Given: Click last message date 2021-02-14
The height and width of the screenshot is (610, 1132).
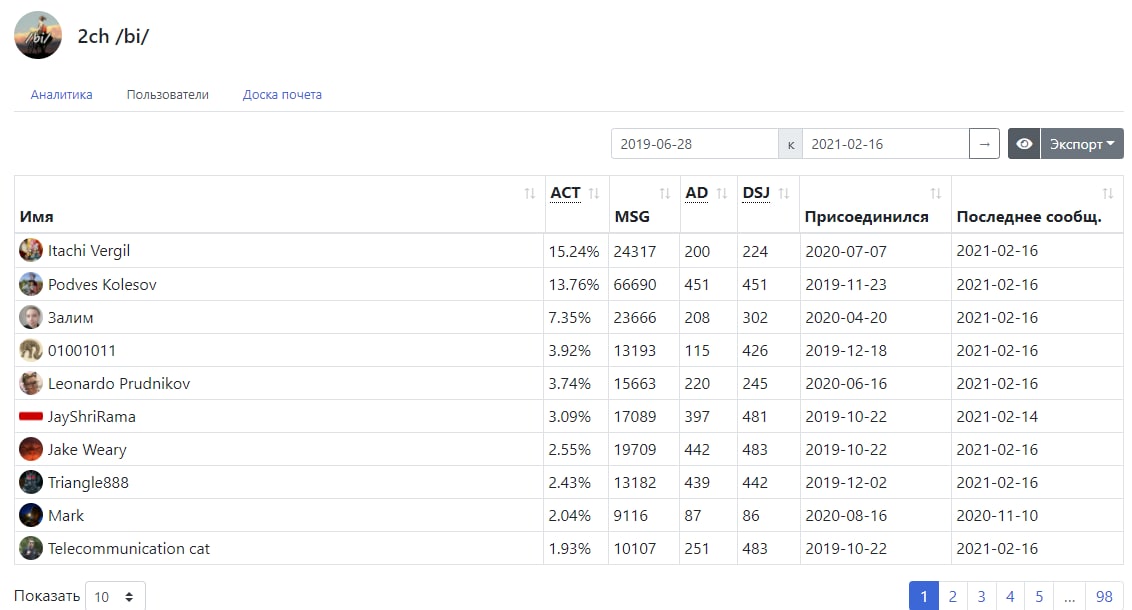Looking at the screenshot, I should pos(997,417).
